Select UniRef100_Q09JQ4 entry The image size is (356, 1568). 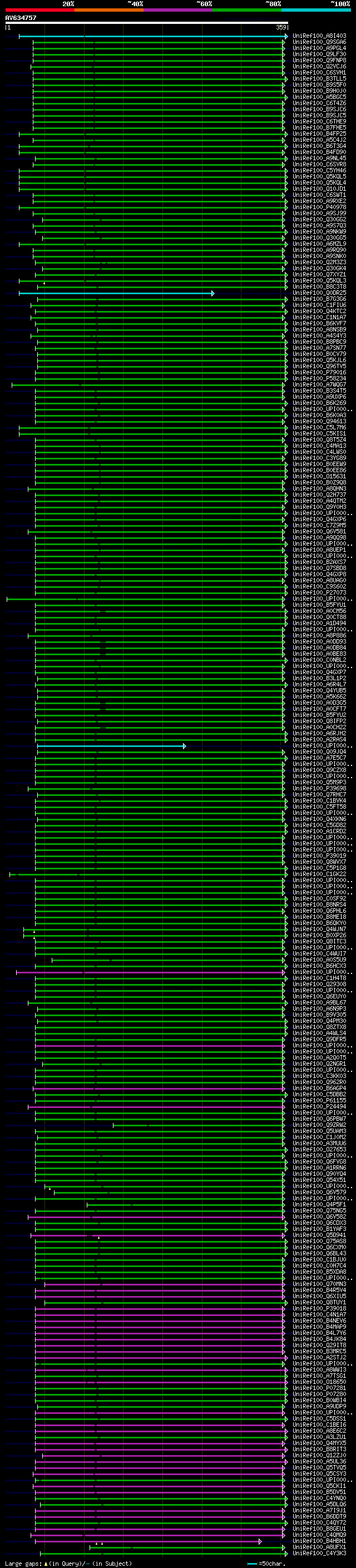click(x=319, y=752)
